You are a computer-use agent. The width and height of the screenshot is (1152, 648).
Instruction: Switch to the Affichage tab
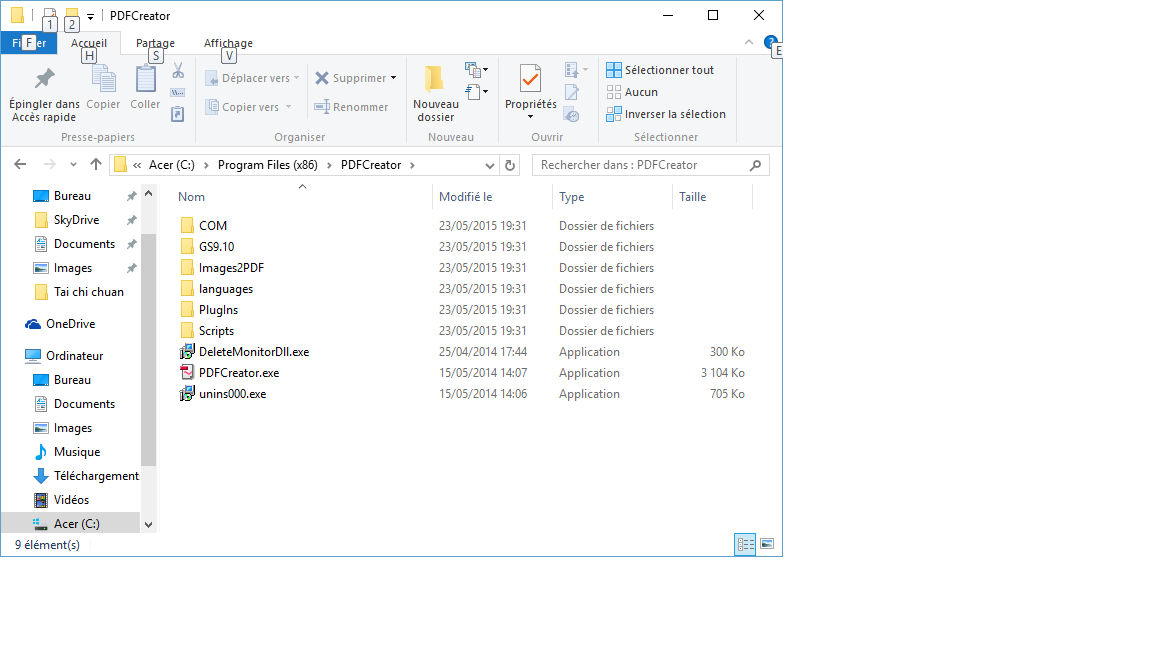(x=228, y=43)
